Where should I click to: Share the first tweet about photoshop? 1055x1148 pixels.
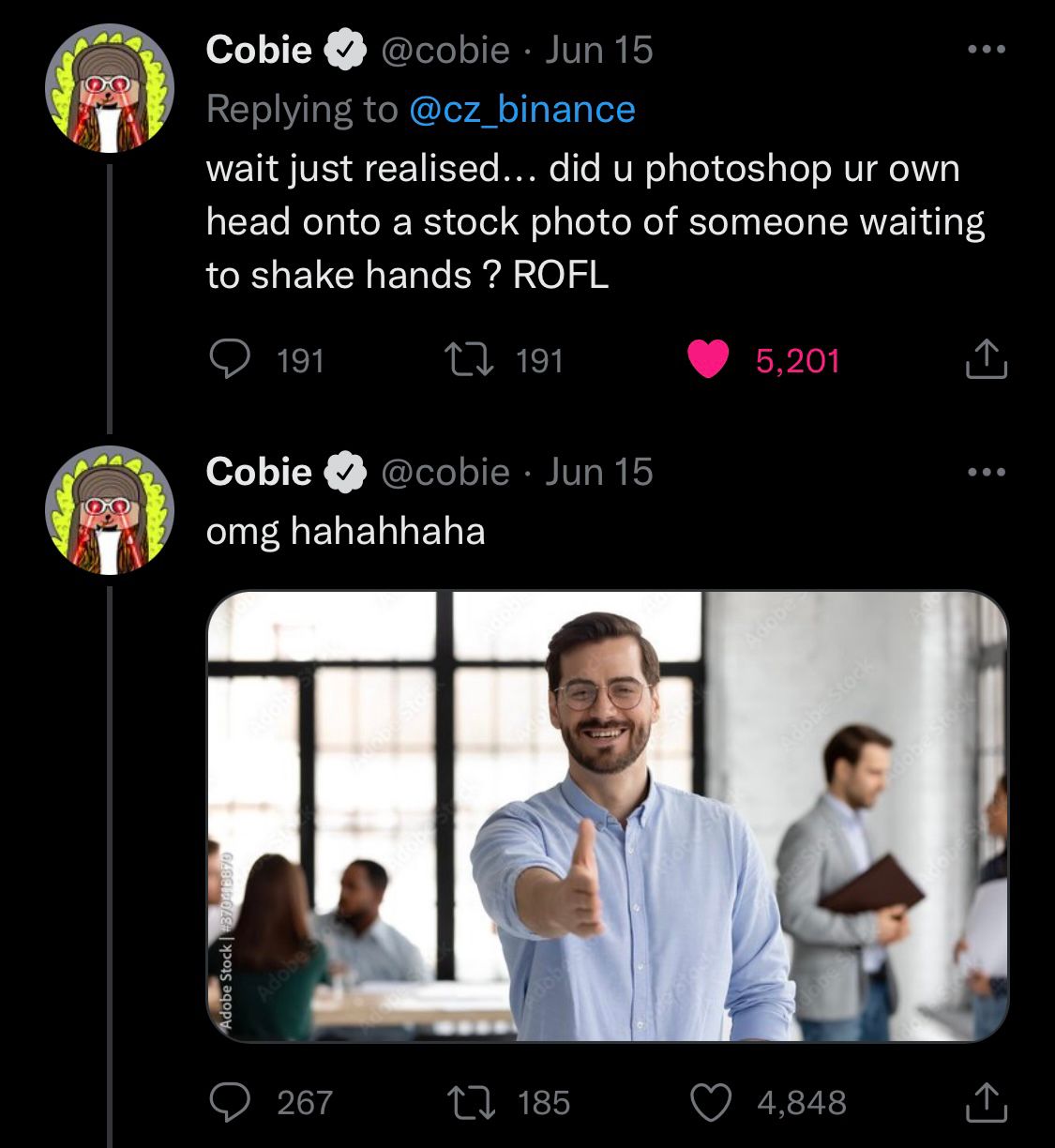click(x=987, y=360)
